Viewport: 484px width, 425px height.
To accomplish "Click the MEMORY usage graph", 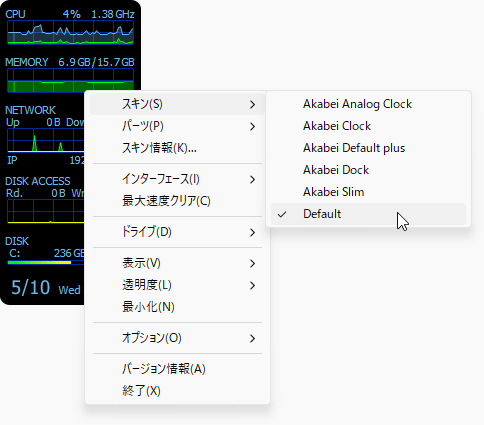I will pyautogui.click(x=70, y=80).
